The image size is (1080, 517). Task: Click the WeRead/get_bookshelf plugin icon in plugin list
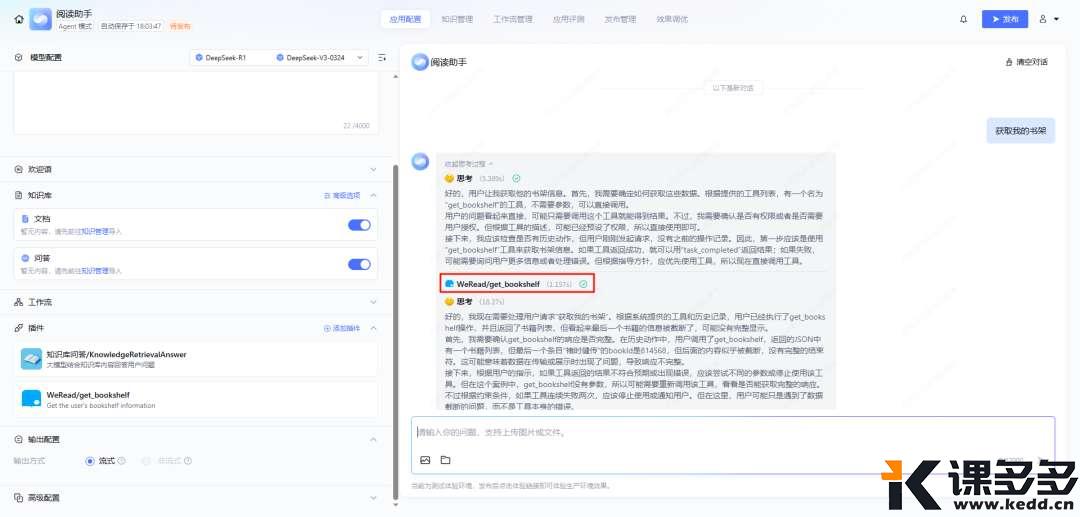32,399
